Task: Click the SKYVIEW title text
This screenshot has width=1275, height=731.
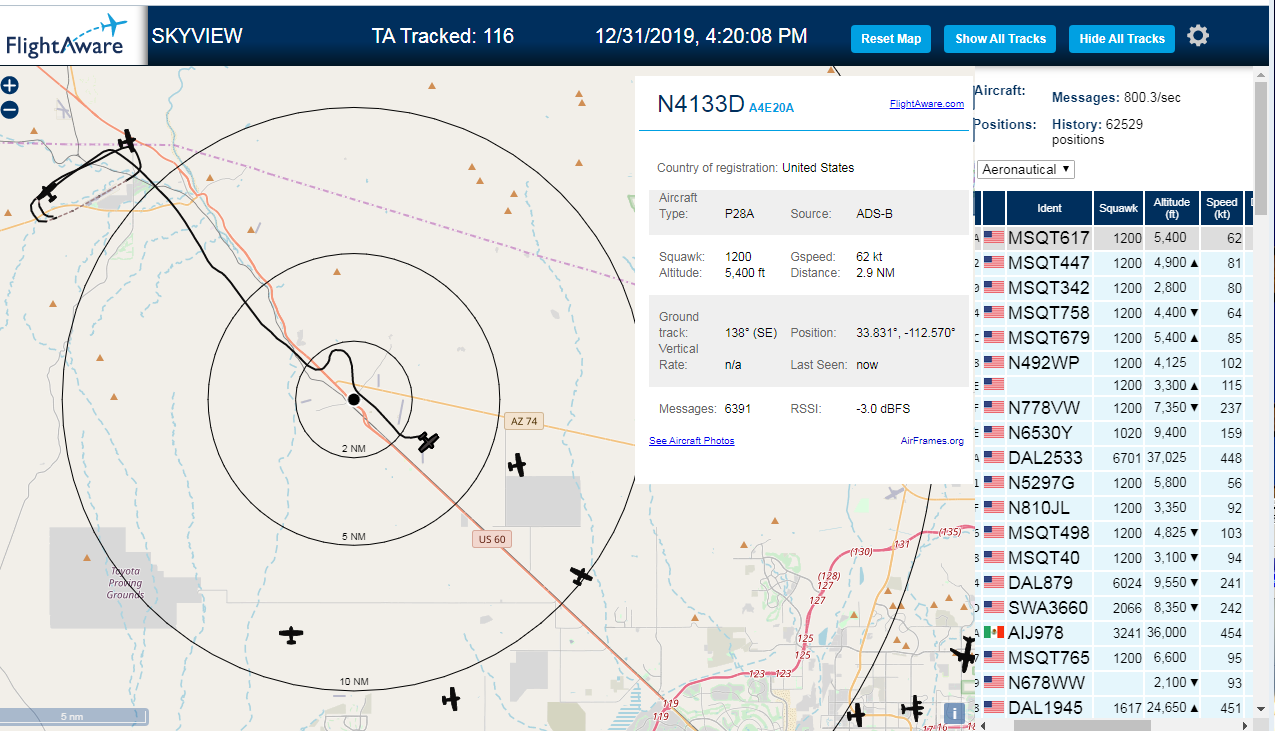Action: 197,37
